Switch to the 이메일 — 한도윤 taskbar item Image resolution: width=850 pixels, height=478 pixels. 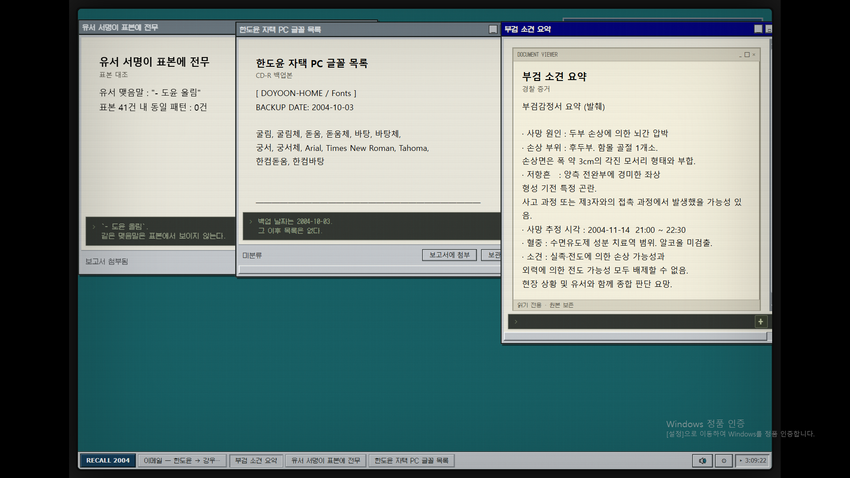(x=182, y=461)
